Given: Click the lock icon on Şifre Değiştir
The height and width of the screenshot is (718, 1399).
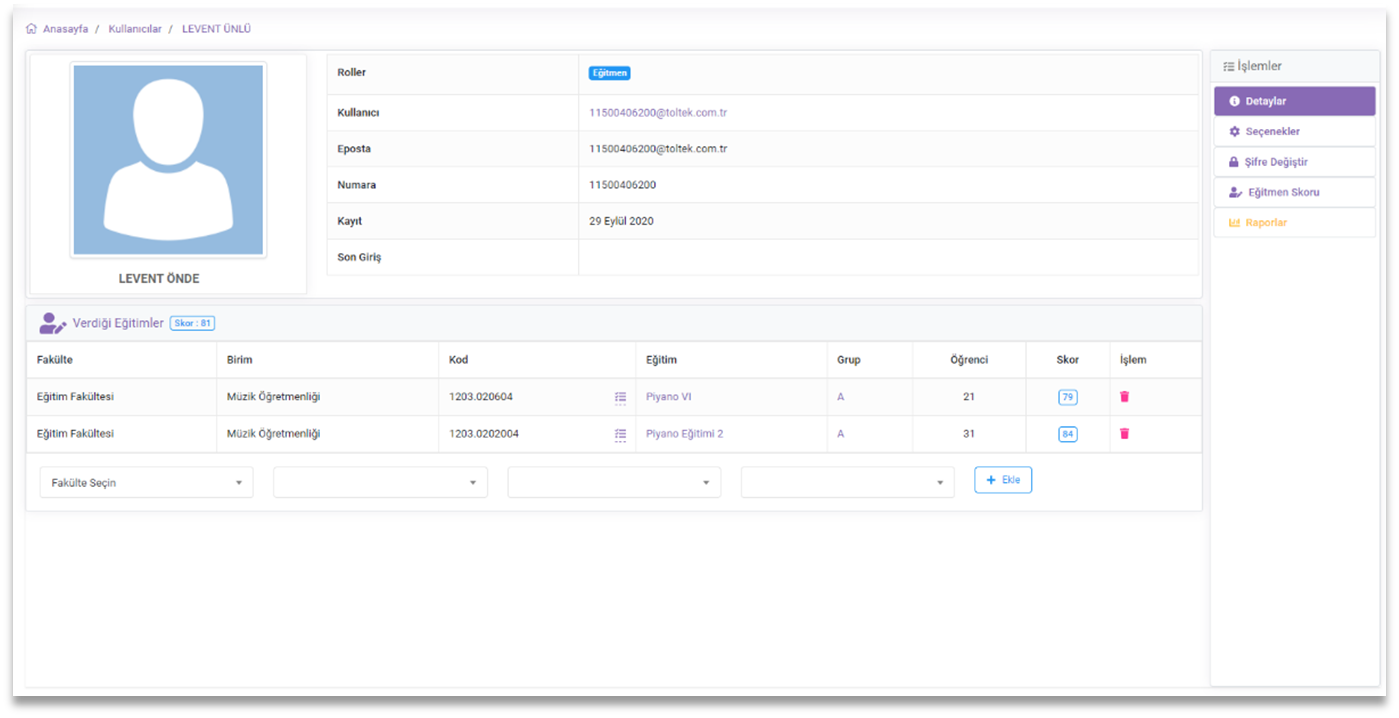Looking at the screenshot, I should point(1232,161).
